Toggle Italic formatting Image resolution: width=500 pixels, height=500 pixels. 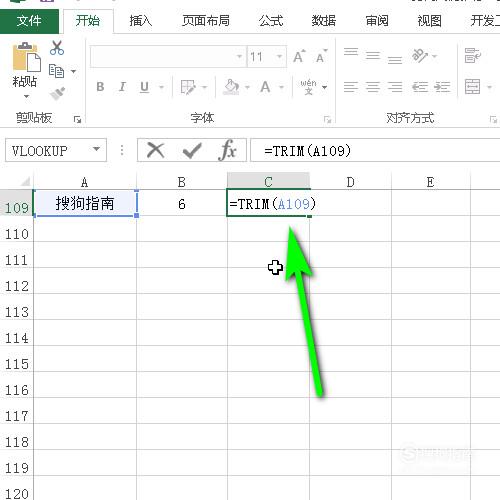tap(122, 87)
